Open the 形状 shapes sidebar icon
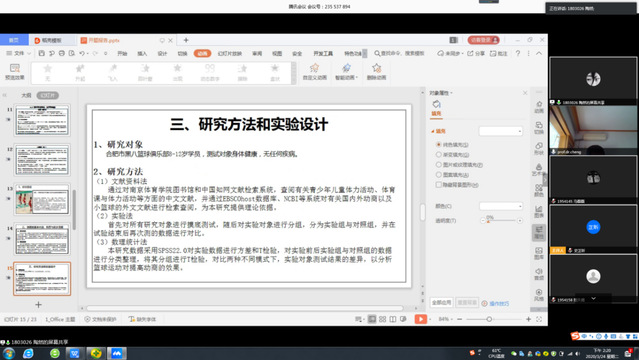Viewport: 639px width, 360px height. [x=539, y=148]
